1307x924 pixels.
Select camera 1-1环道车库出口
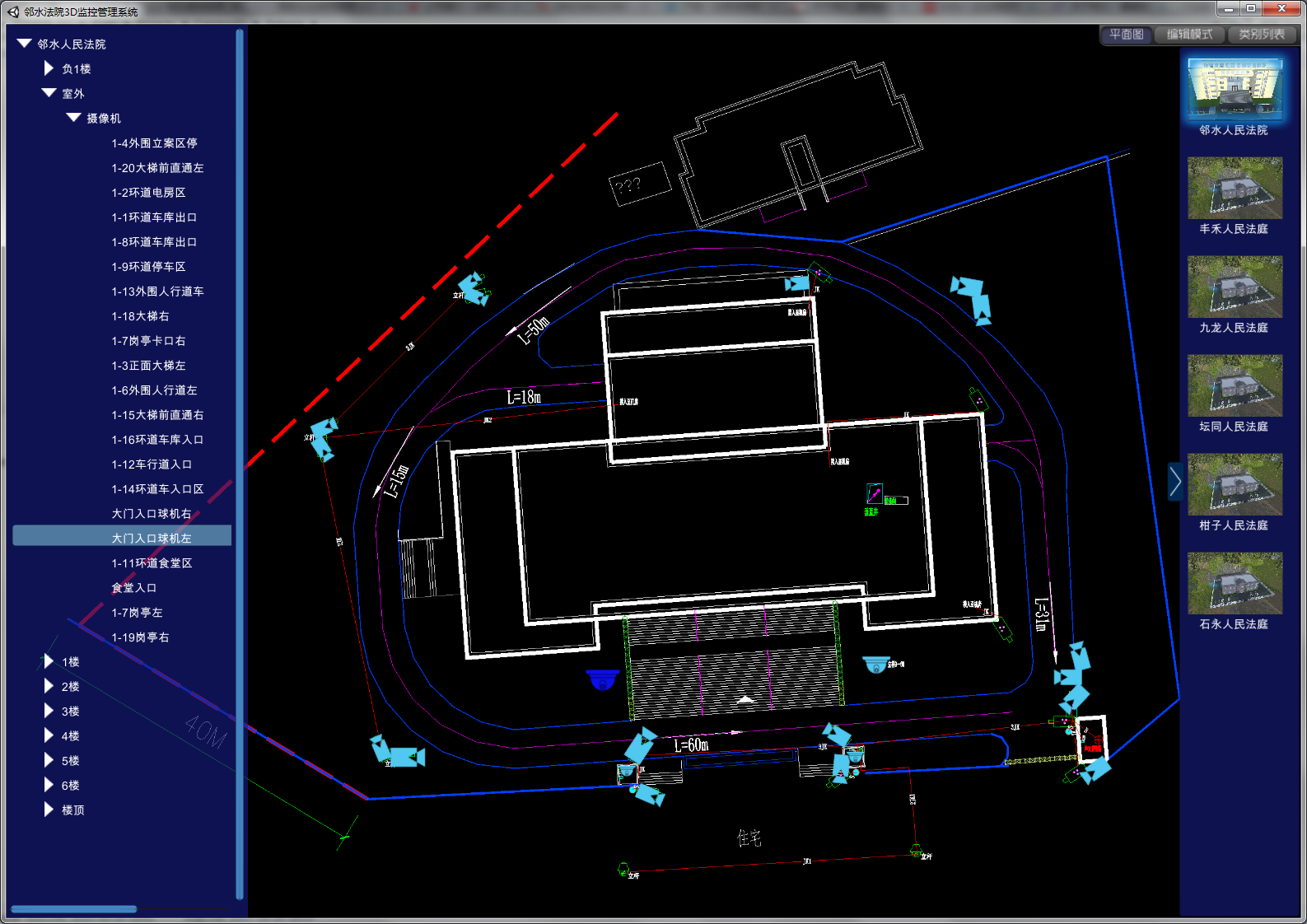coord(154,217)
